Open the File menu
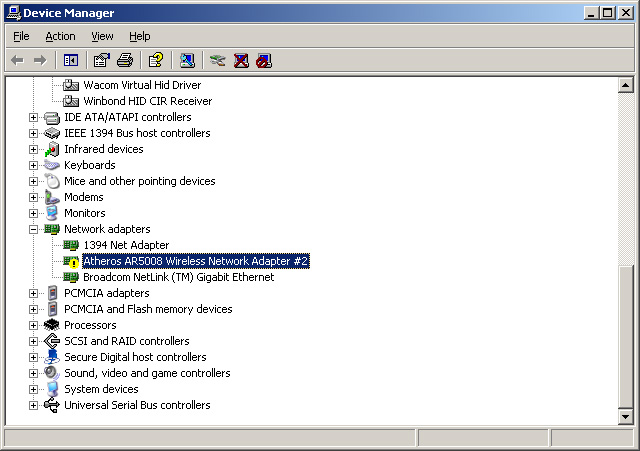This screenshot has width=640, height=451. pos(21,36)
